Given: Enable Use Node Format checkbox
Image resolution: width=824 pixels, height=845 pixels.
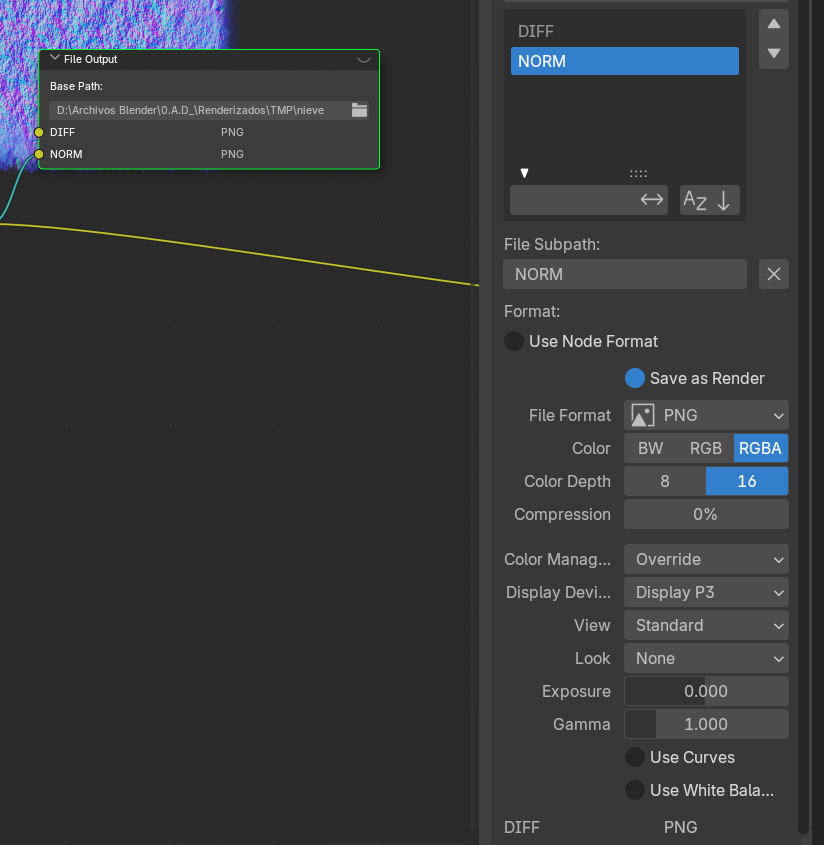Looking at the screenshot, I should coord(514,341).
